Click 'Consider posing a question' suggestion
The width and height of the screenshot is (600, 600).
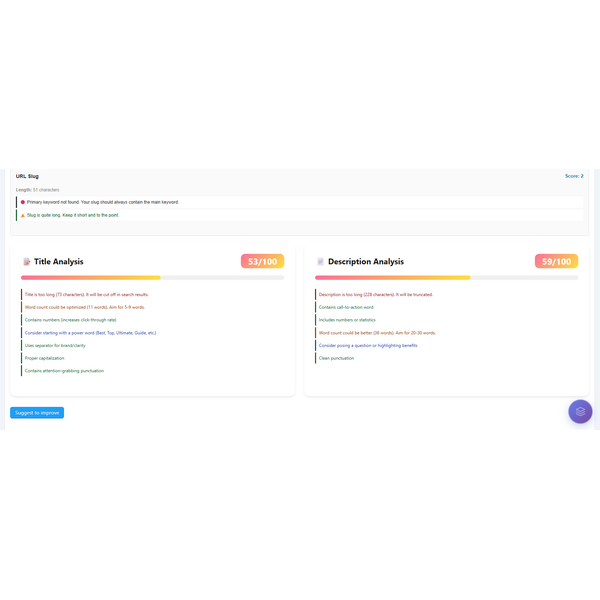coord(368,345)
